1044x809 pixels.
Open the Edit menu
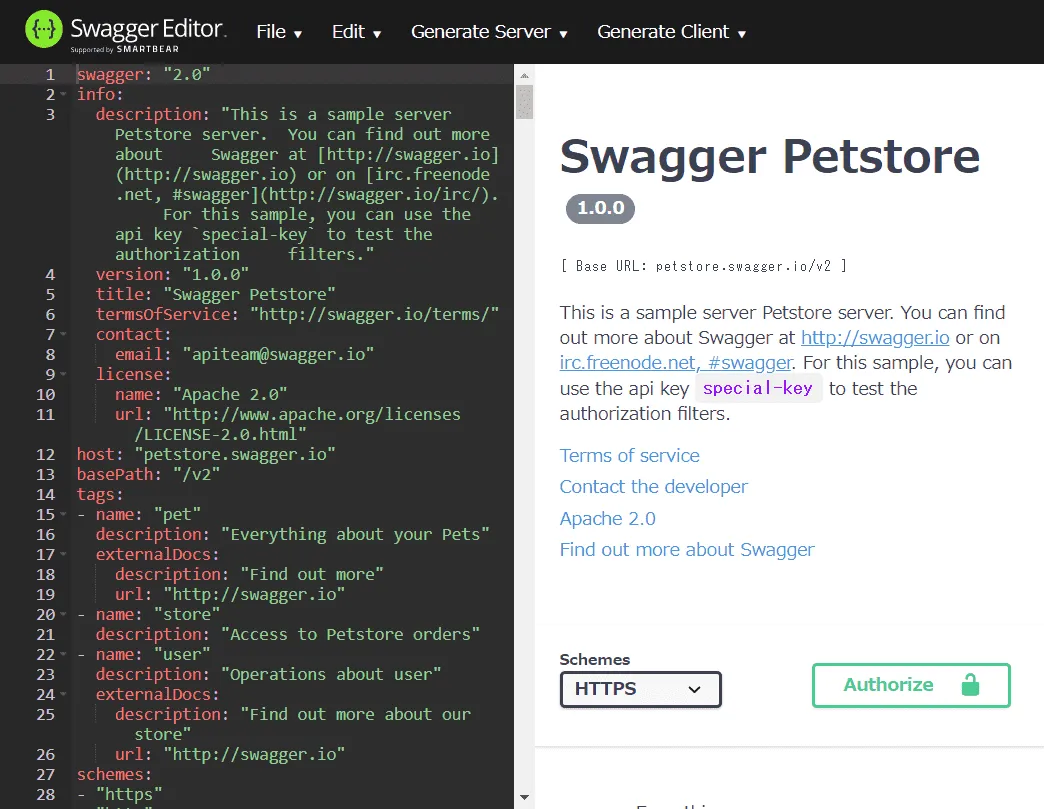[356, 31]
